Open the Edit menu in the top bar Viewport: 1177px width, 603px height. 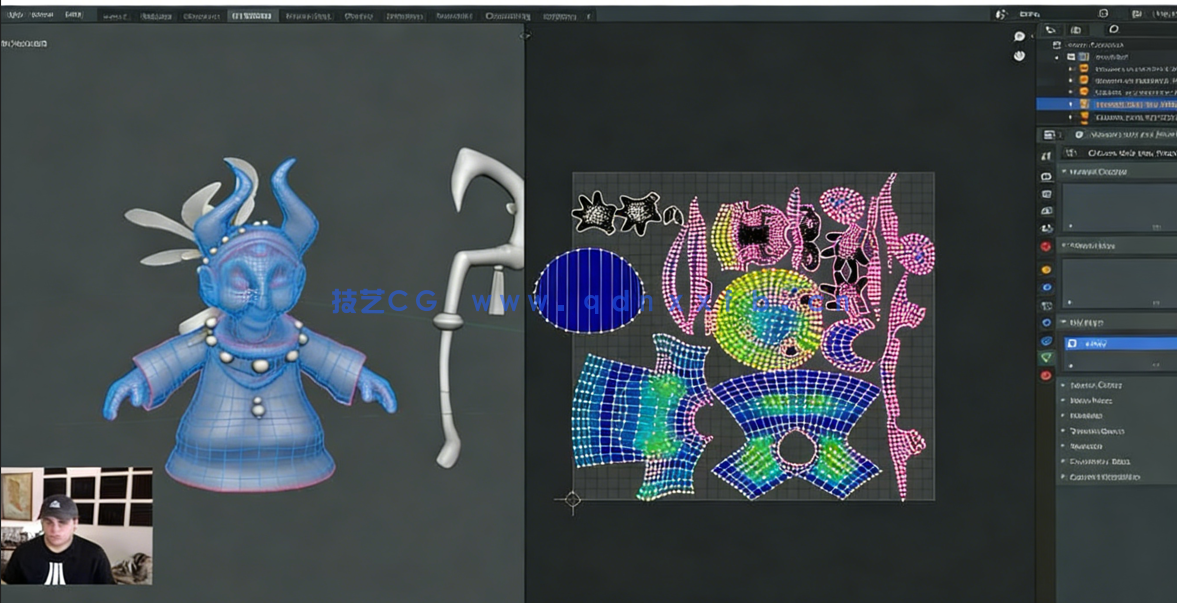(70, 15)
